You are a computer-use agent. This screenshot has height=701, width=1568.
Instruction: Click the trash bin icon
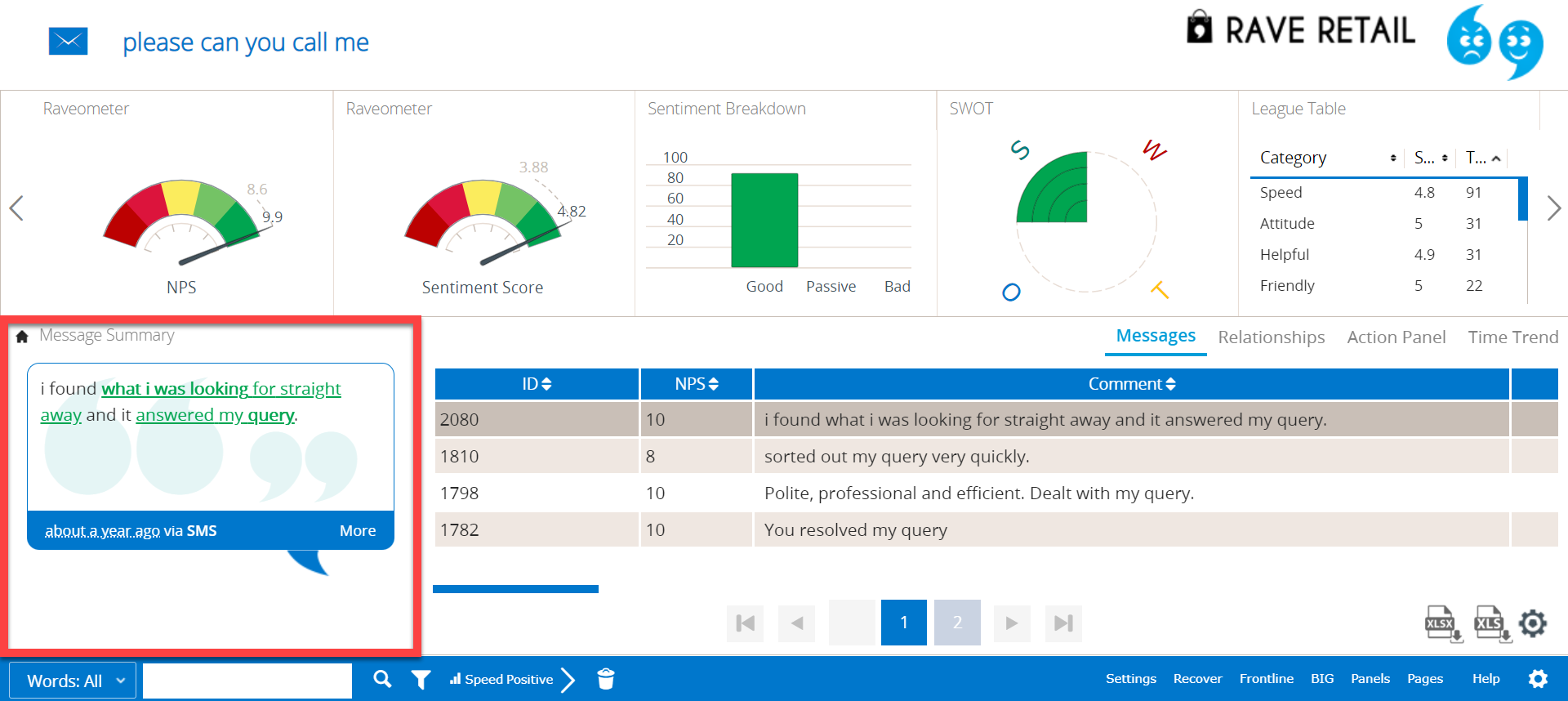[x=605, y=679]
